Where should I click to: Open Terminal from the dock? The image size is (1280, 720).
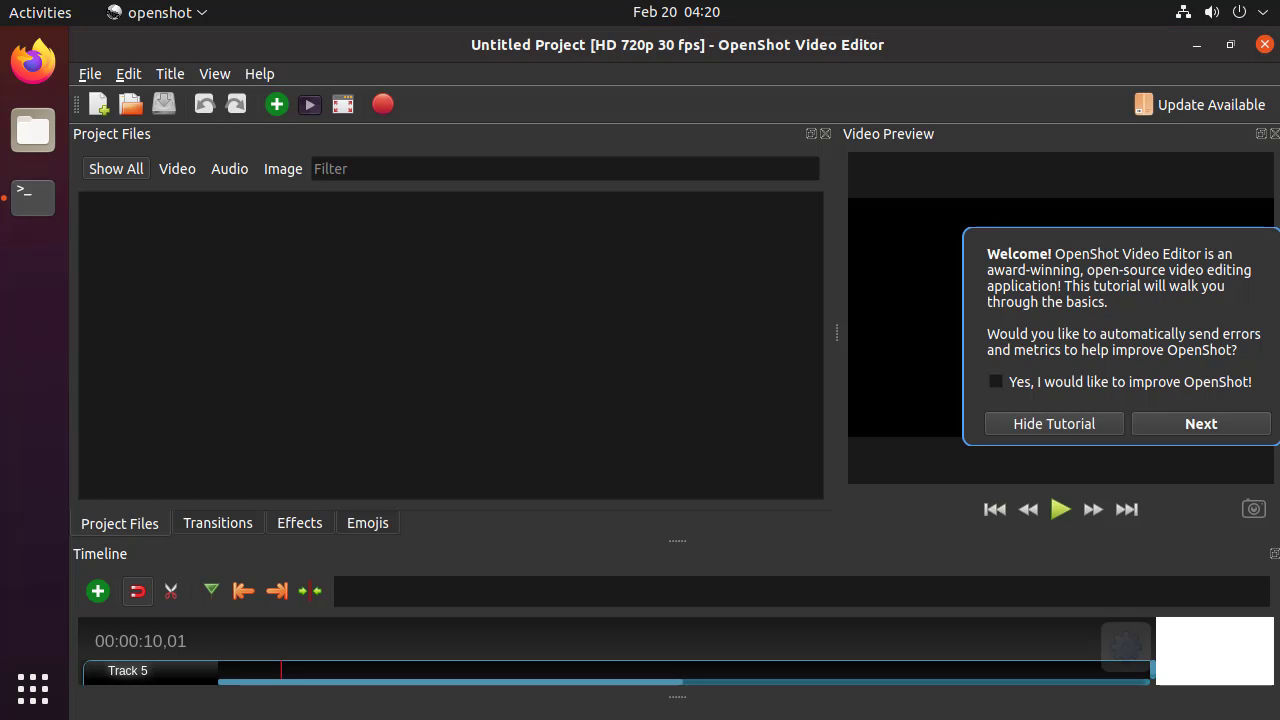[x=33, y=197]
